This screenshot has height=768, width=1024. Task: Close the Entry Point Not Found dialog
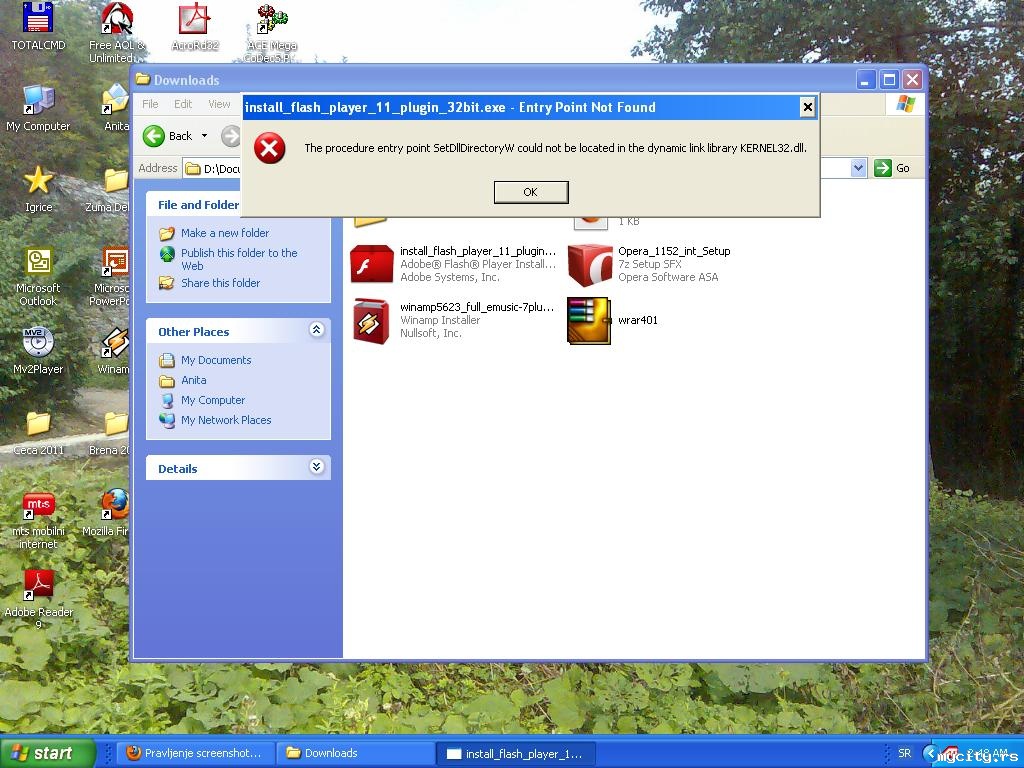(x=807, y=107)
